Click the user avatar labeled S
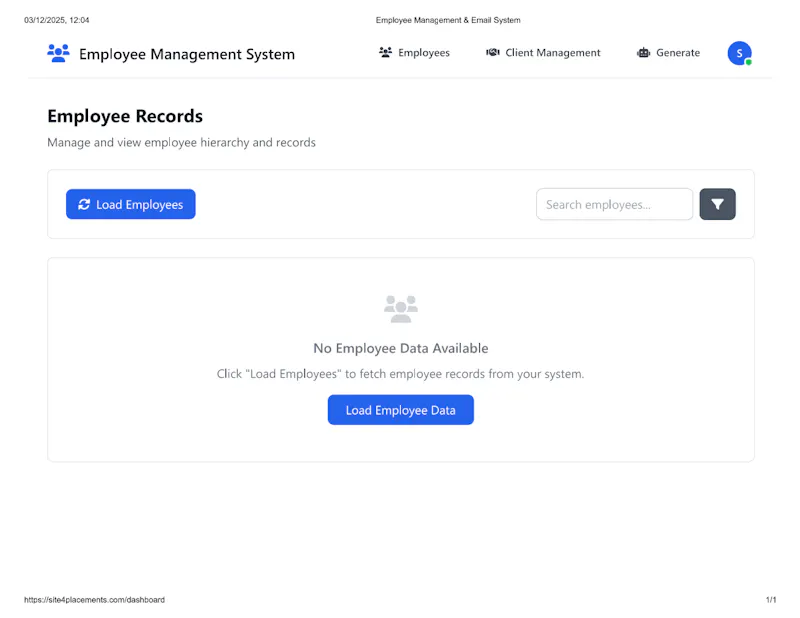The image size is (800, 618). pyautogui.click(x=739, y=53)
